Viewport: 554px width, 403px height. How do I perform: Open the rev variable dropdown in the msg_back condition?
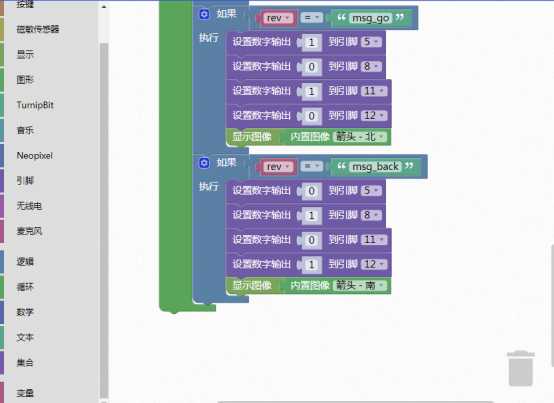278,166
